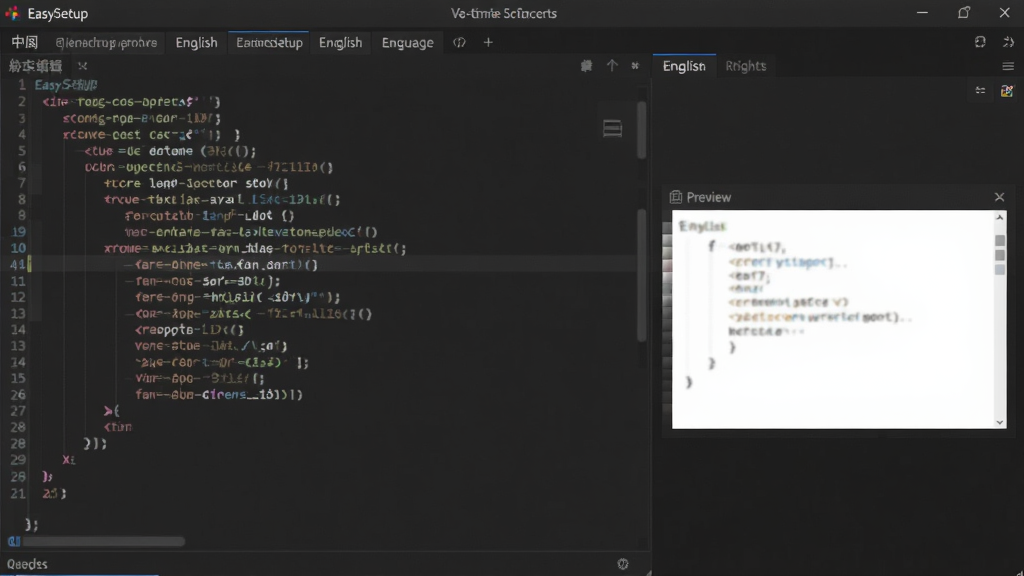Click the Preview scrollbar down arrow
Screen dimensions: 1024x576
click(x=999, y=422)
